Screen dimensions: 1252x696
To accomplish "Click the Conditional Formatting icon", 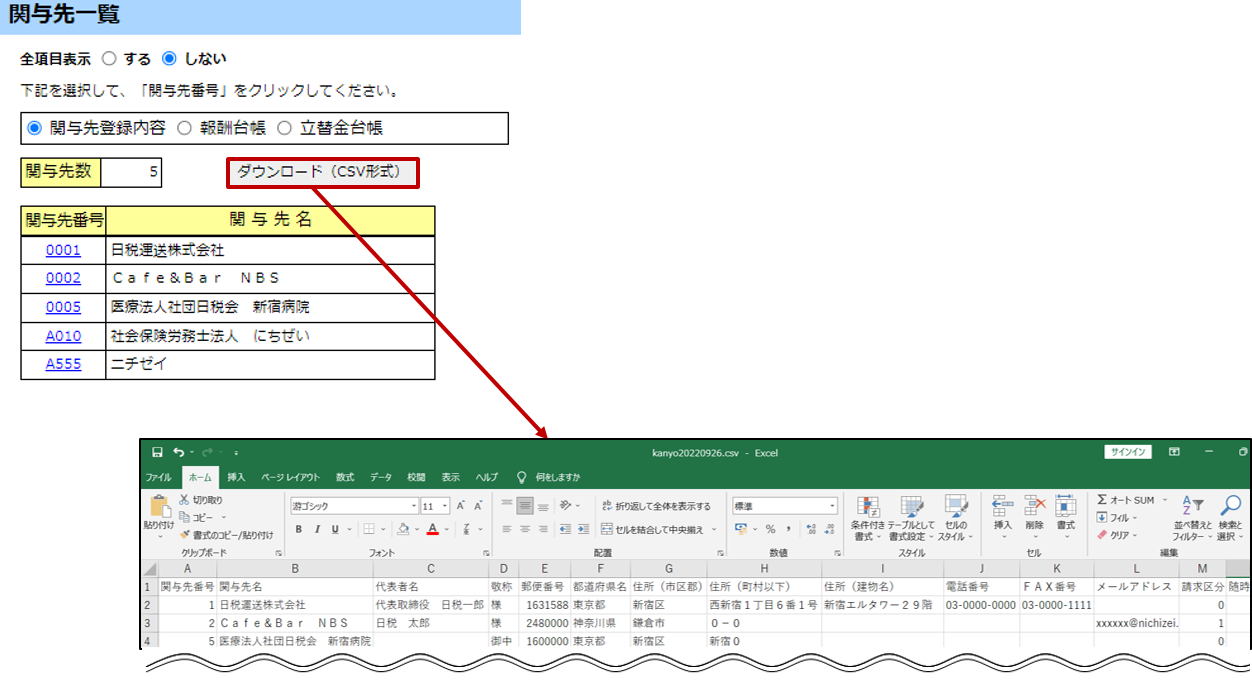I will (867, 509).
